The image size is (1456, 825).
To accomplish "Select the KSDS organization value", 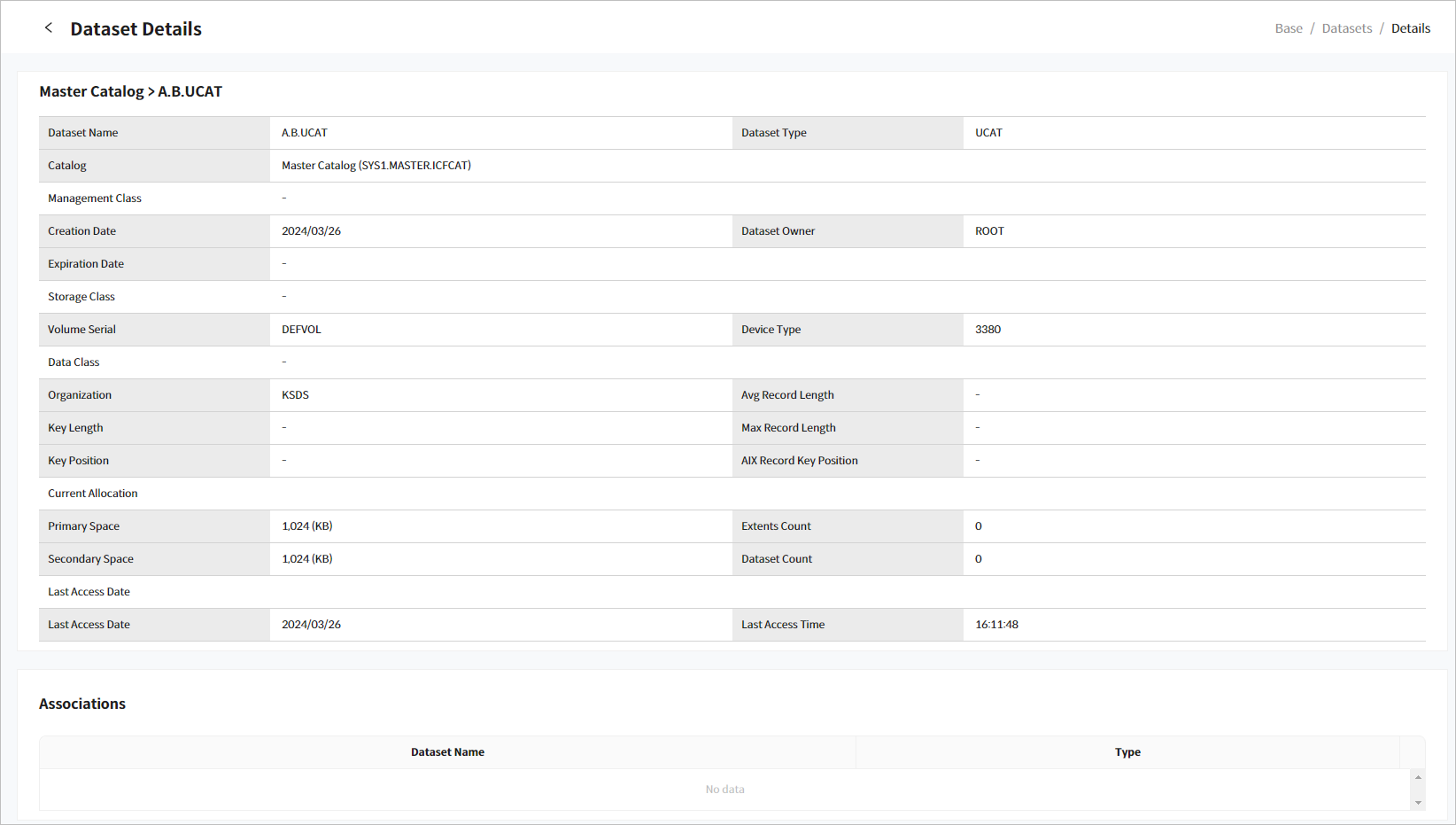I will 295,394.
